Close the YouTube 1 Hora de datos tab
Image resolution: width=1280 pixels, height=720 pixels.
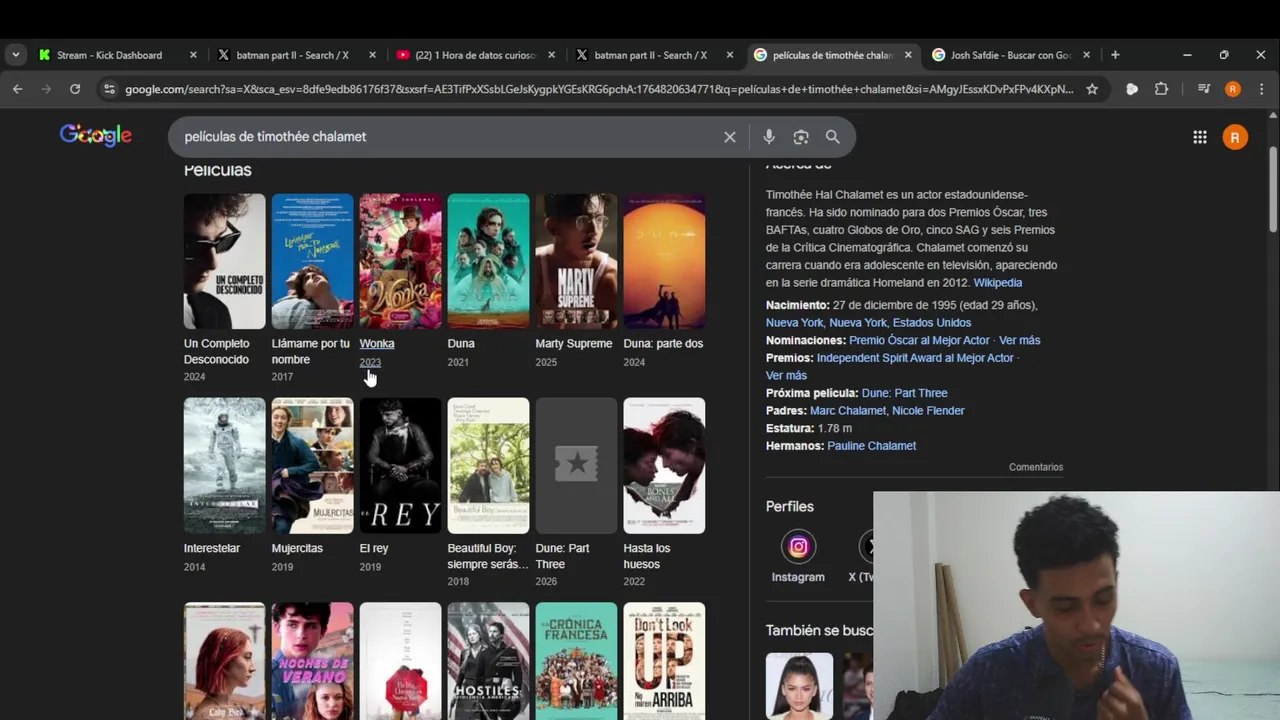coord(551,55)
